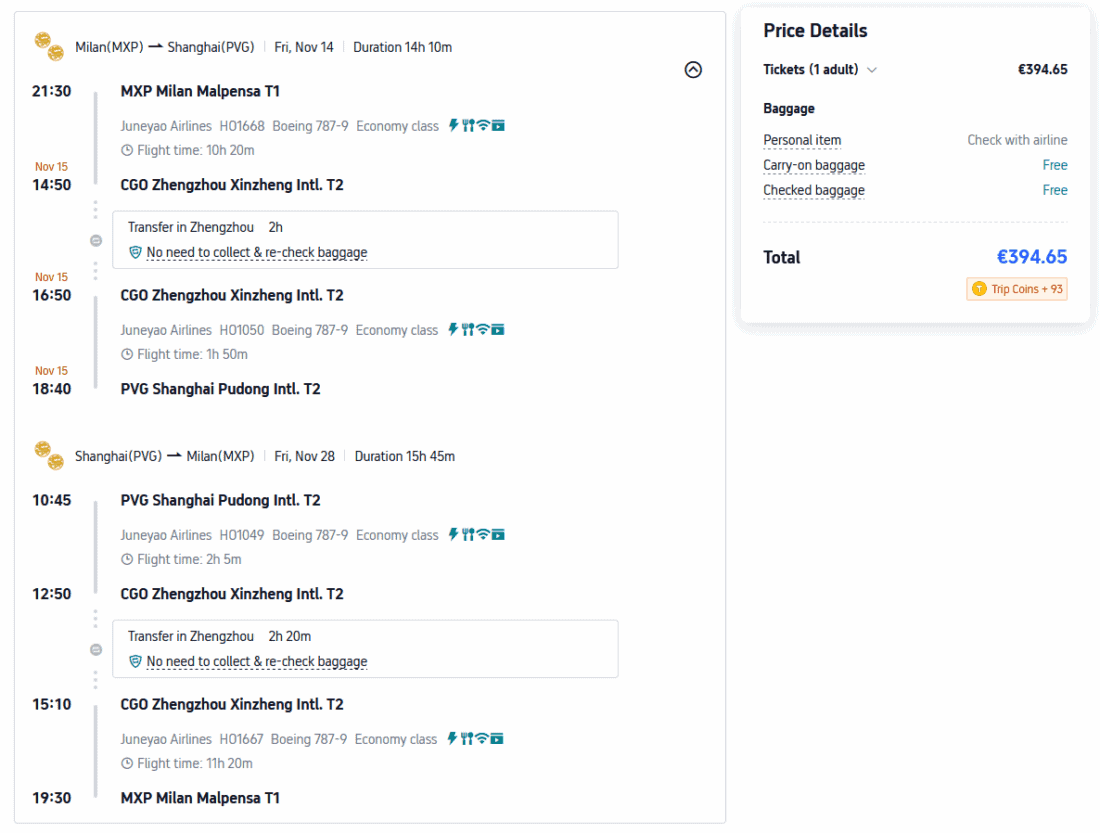Click the Juneyao airline logo for Milan–Shanghai

pyautogui.click(x=49, y=45)
